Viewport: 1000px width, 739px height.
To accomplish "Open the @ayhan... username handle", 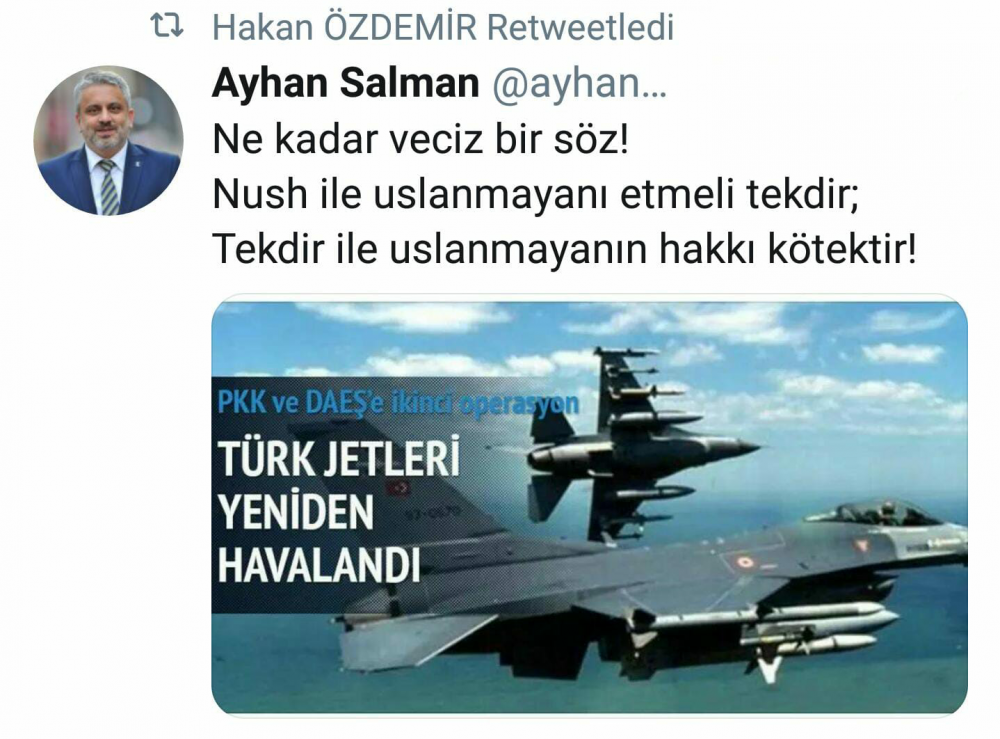I will tap(579, 84).
